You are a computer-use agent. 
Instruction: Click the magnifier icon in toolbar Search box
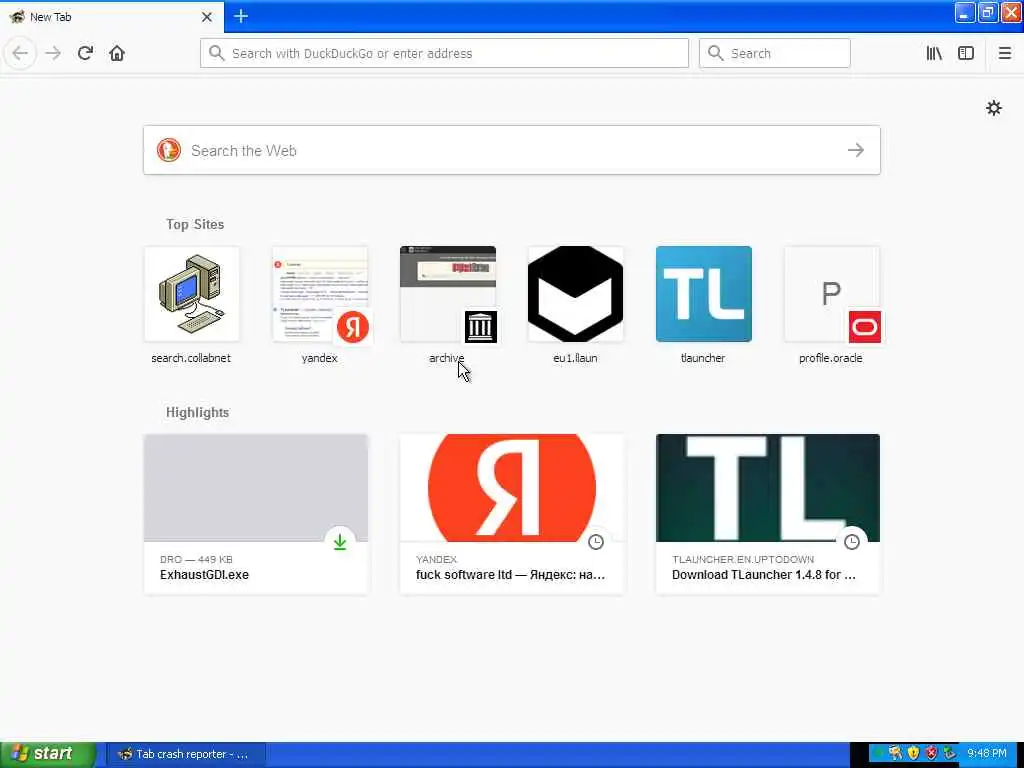click(716, 53)
